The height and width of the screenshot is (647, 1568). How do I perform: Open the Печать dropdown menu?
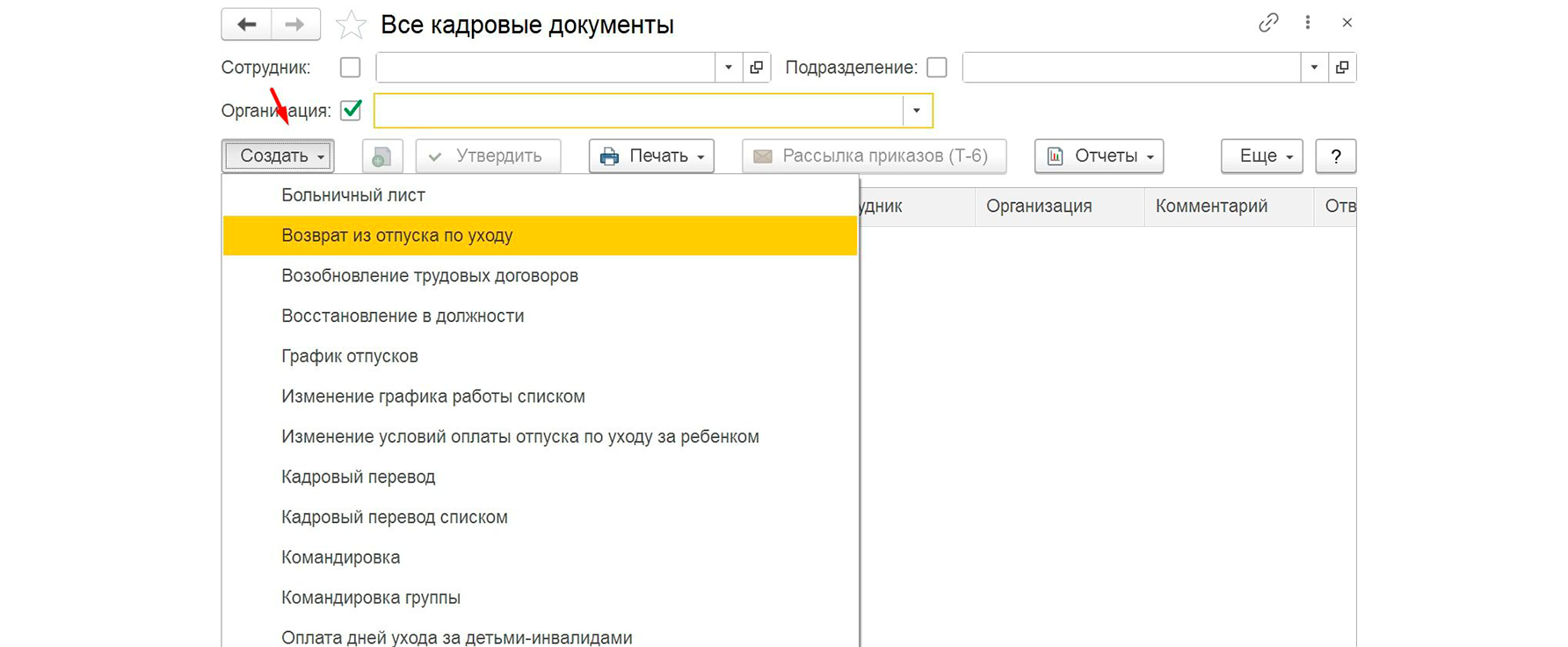(651, 156)
